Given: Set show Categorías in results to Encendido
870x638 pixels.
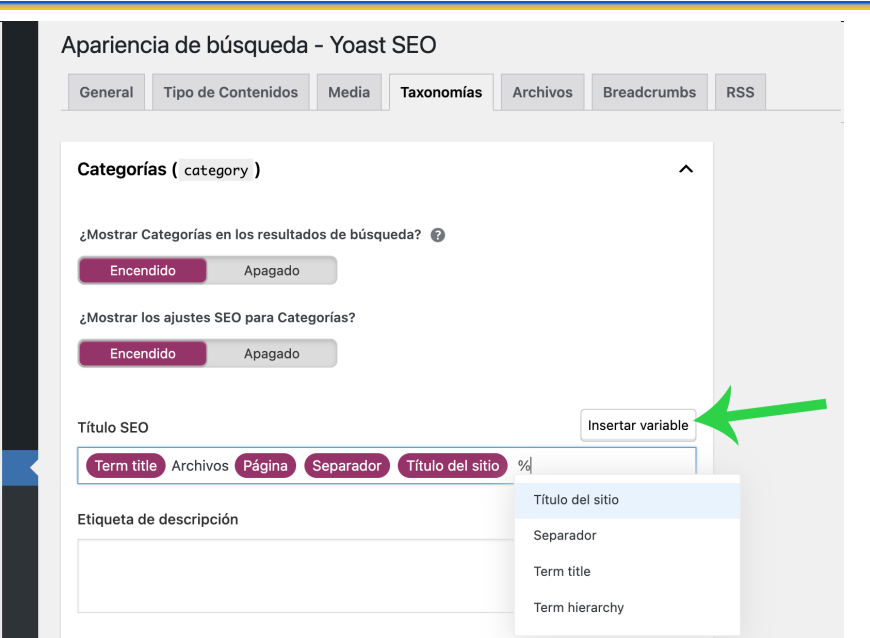Looking at the screenshot, I should [x=143, y=271].
